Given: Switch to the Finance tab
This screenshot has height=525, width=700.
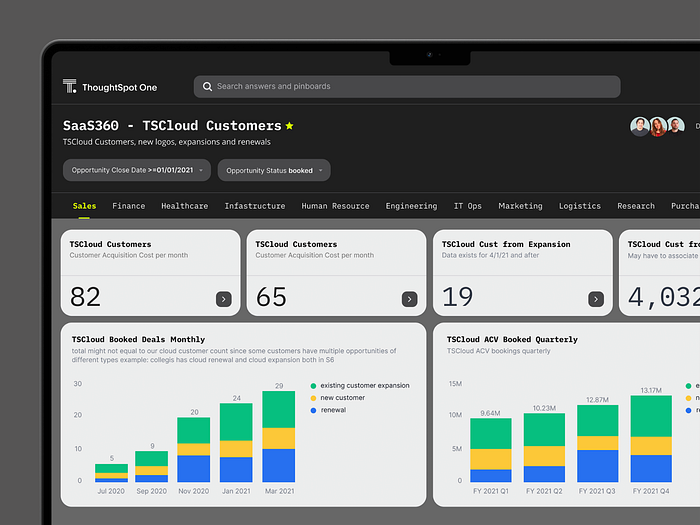Looking at the screenshot, I should coord(129,206).
